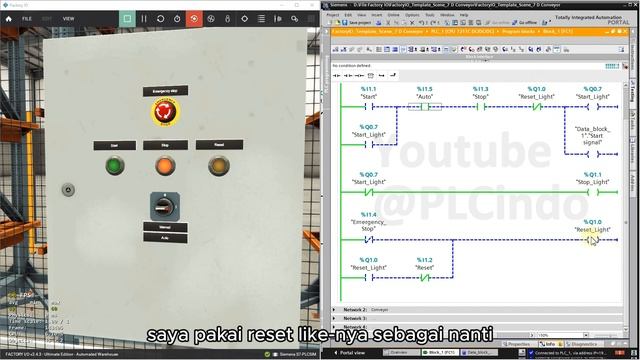
Task: Select the %I1.2 Reset contact
Action: click(x=425, y=278)
